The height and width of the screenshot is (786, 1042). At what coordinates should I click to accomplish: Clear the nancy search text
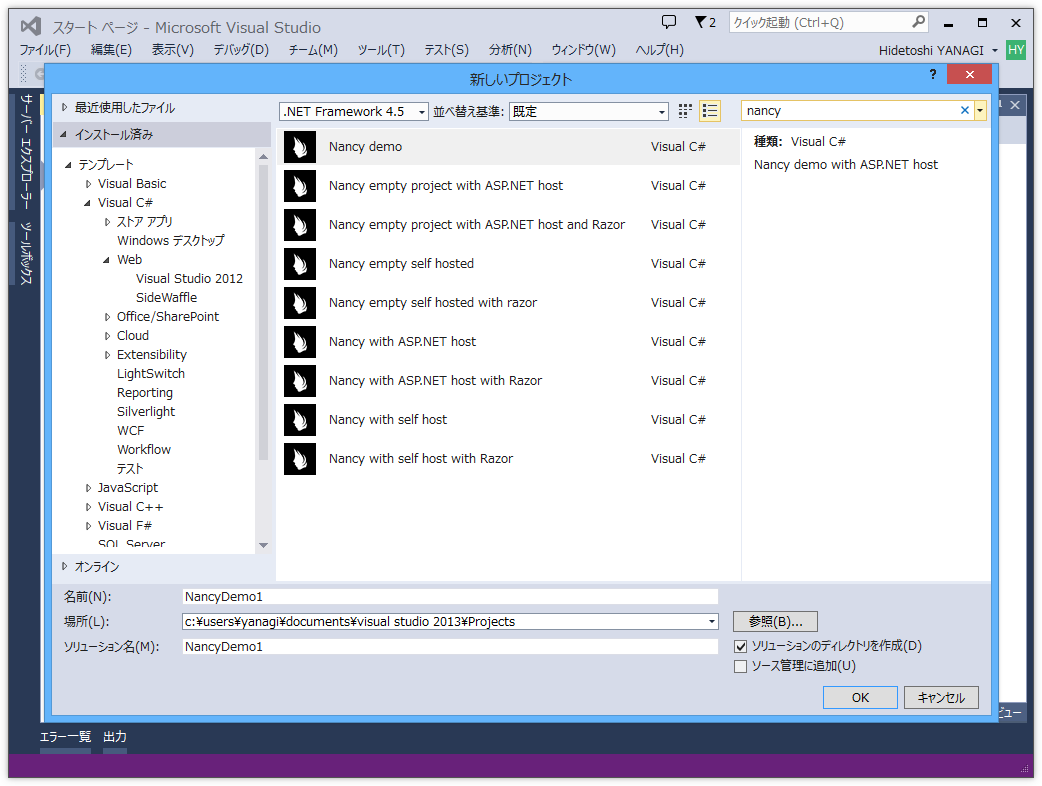965,110
